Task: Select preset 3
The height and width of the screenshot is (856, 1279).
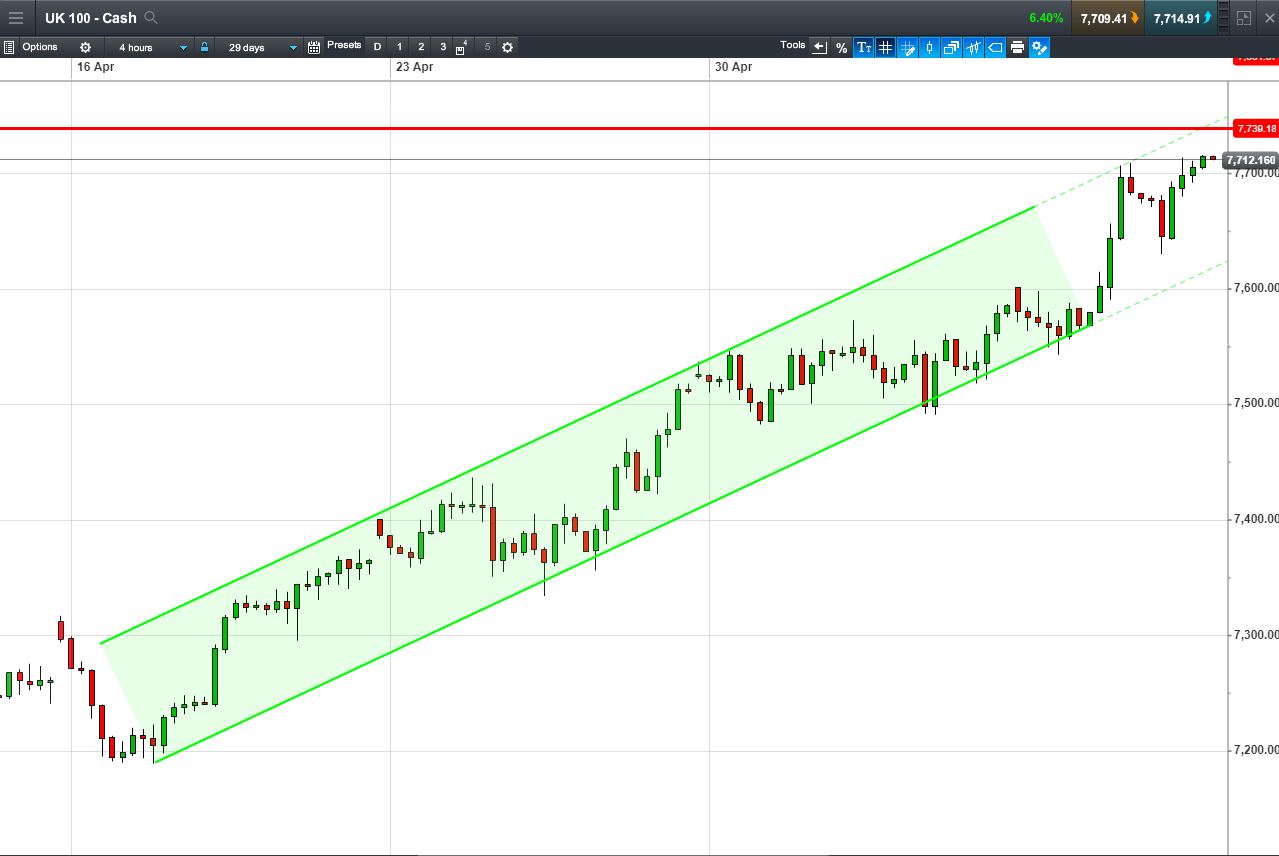Action: click(443, 47)
